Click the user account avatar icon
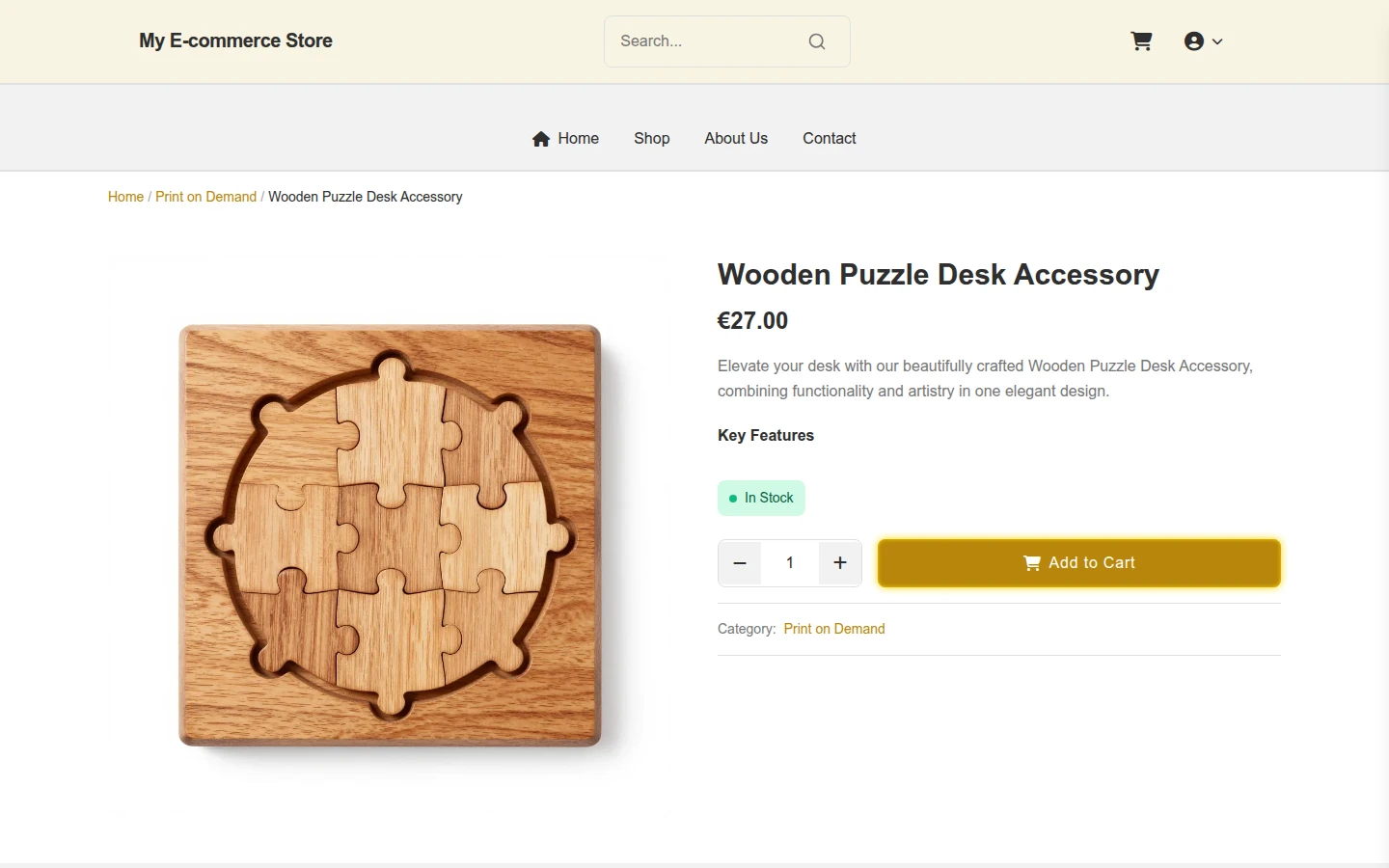Screen dimensions: 1389x868 click(1194, 41)
